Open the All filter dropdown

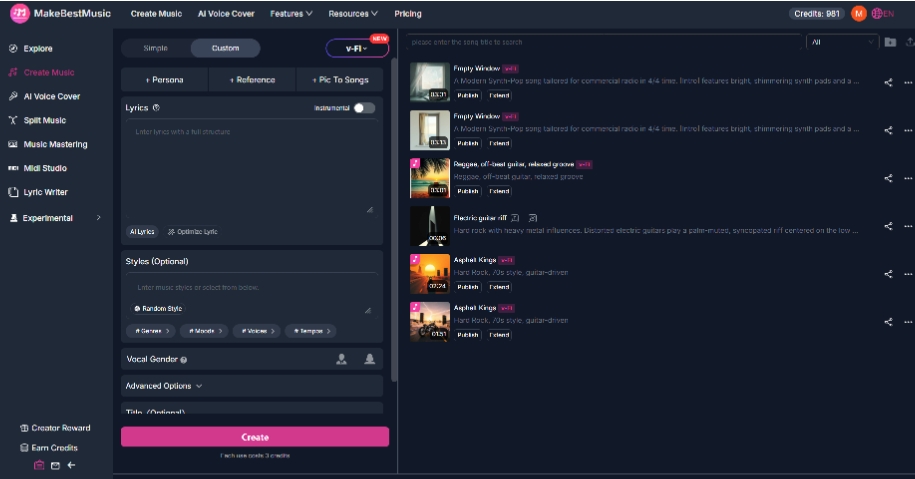coord(842,42)
